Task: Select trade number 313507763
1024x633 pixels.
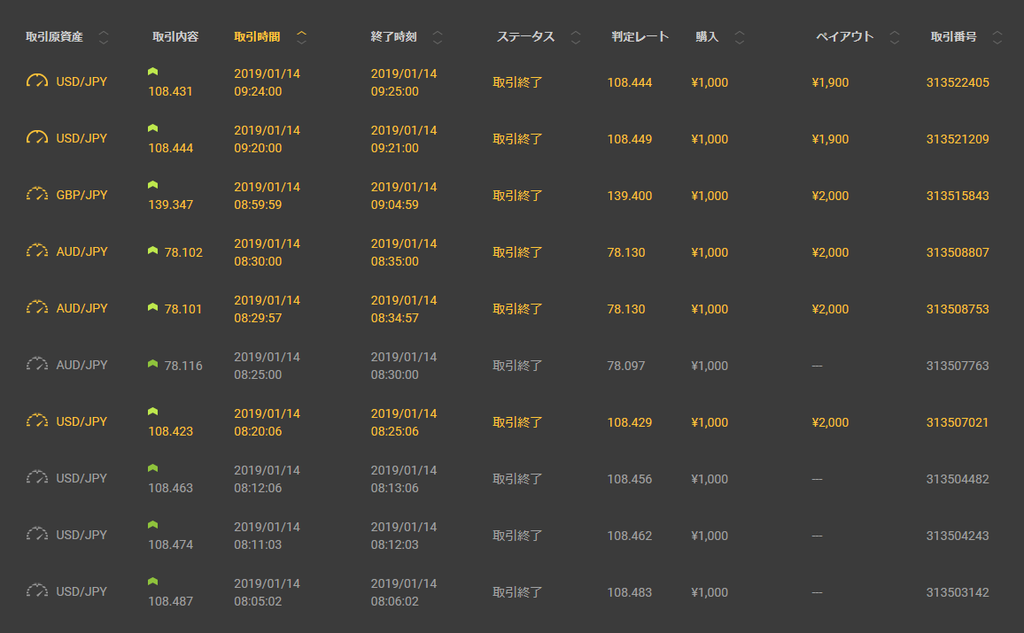Action: [x=957, y=366]
